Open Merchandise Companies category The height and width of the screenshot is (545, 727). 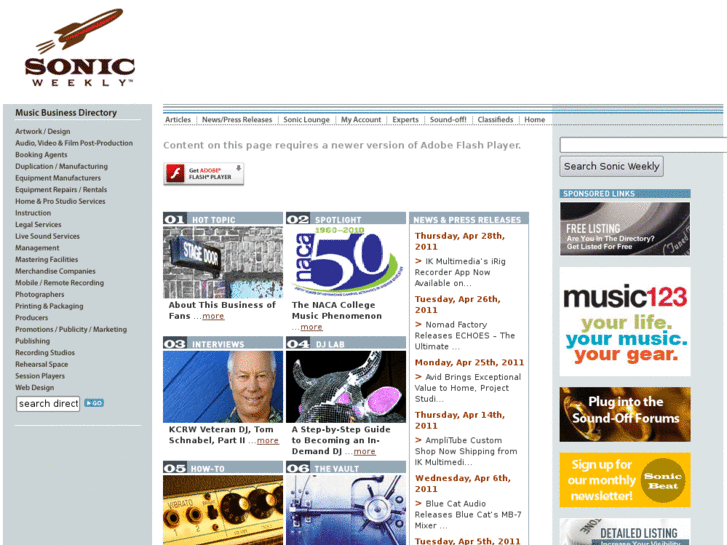pyautogui.click(x=55, y=271)
